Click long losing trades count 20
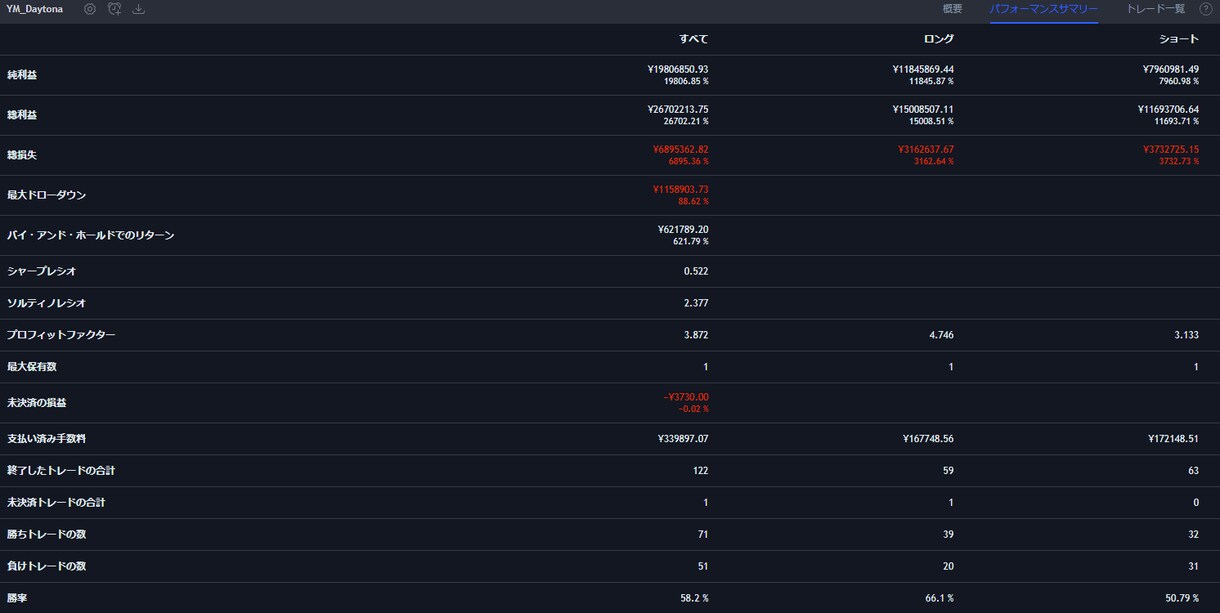Screen dimensions: 1220x613 [x=948, y=566]
